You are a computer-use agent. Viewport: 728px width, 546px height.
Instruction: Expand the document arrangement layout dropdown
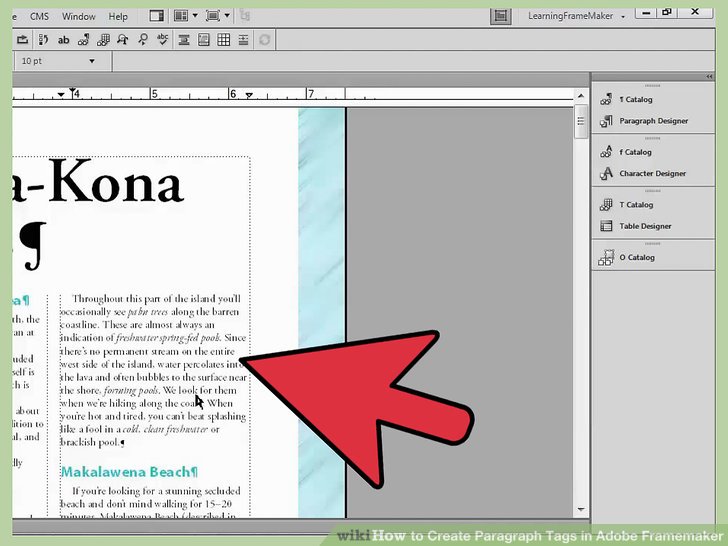186,16
